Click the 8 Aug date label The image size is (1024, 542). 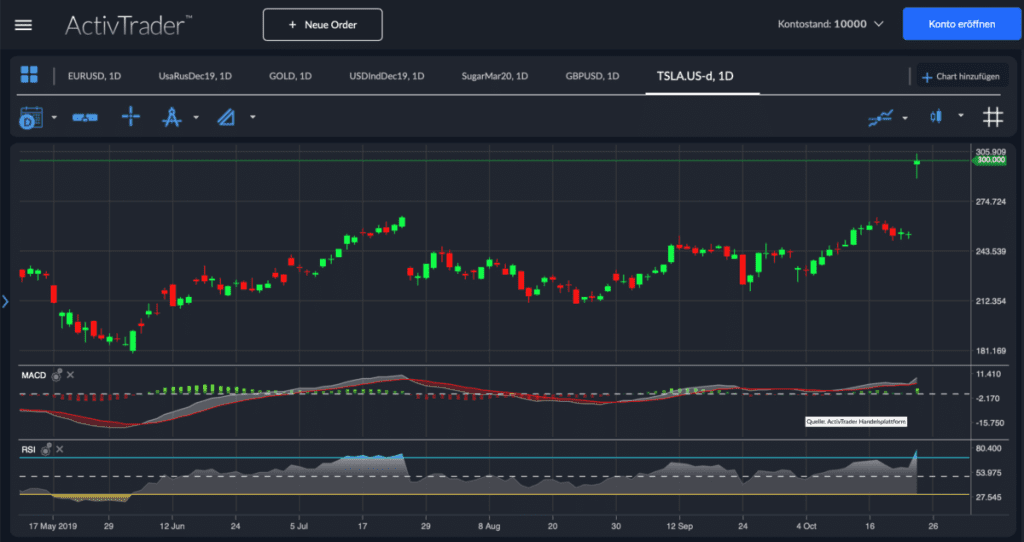488,526
